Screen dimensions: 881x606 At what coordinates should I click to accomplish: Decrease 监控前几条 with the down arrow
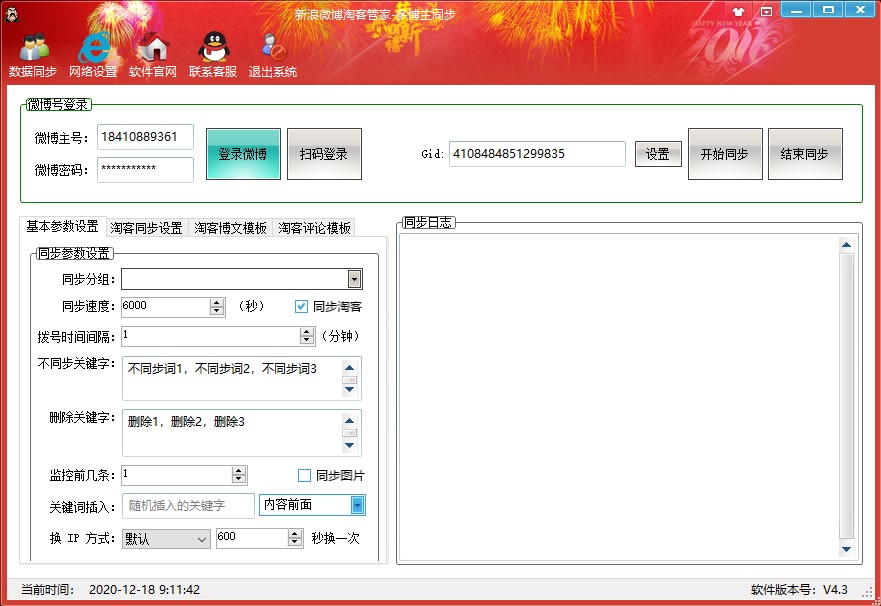tap(239, 480)
